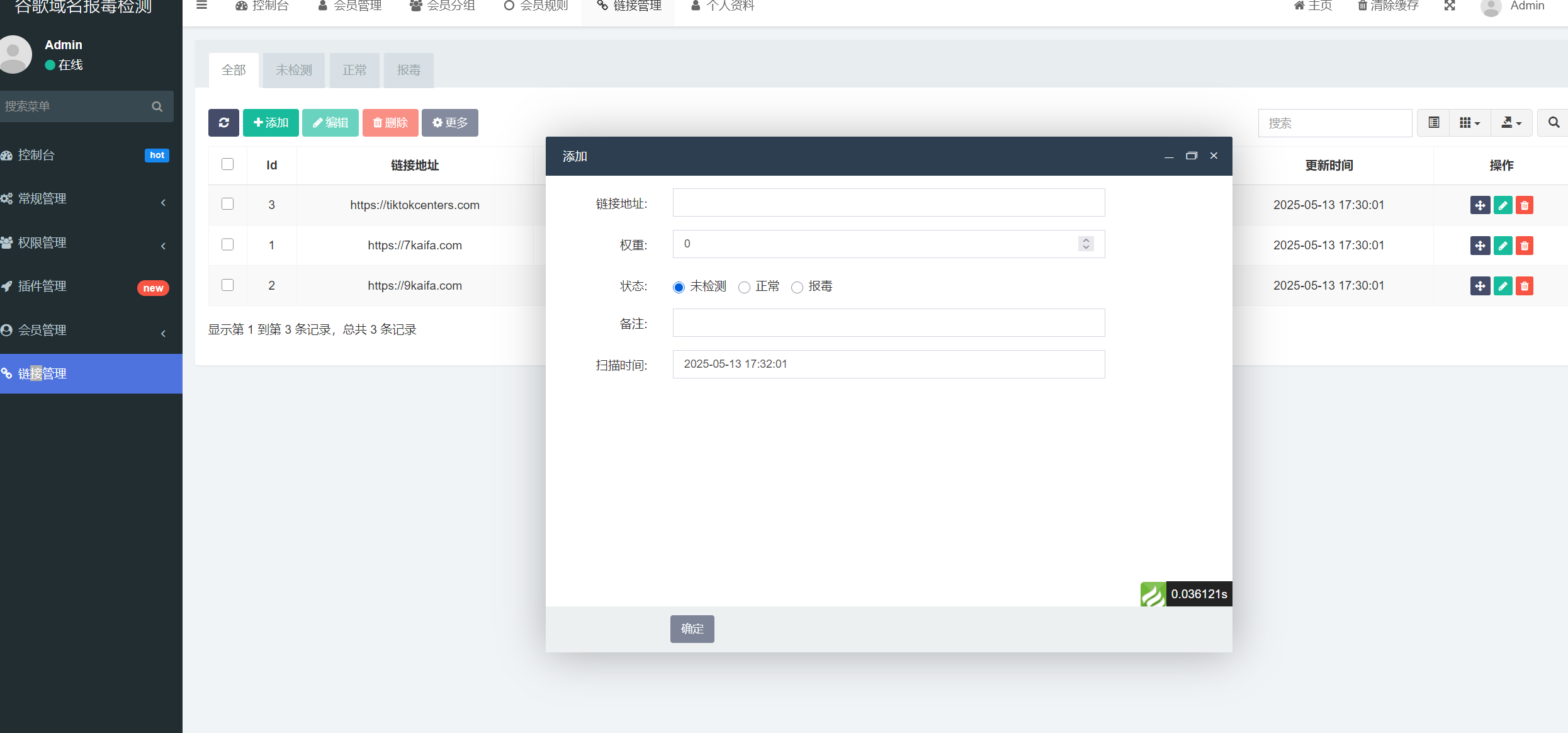Tick the select-all header checkbox

tap(228, 164)
